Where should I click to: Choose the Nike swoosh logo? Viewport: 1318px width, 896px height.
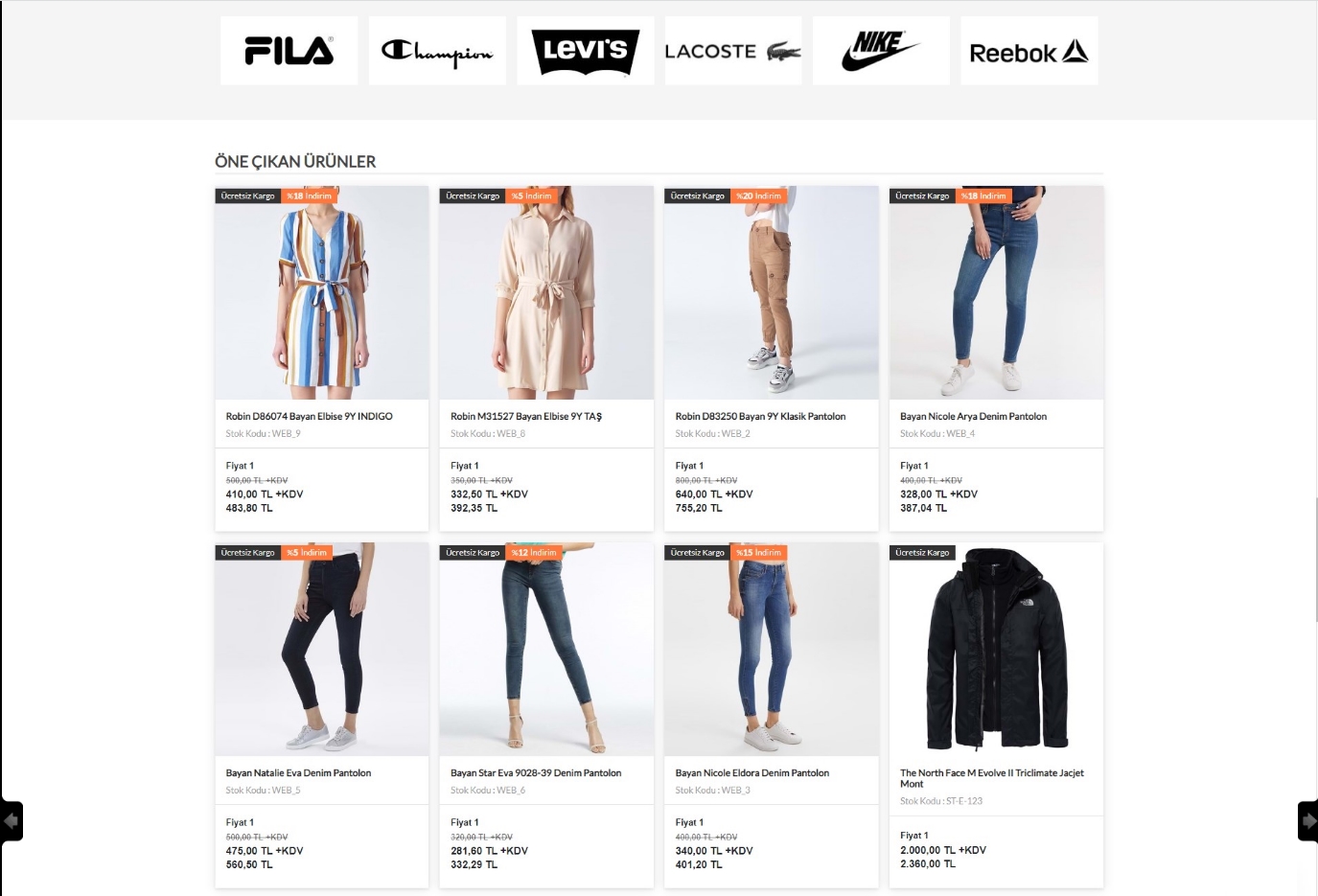coord(881,51)
